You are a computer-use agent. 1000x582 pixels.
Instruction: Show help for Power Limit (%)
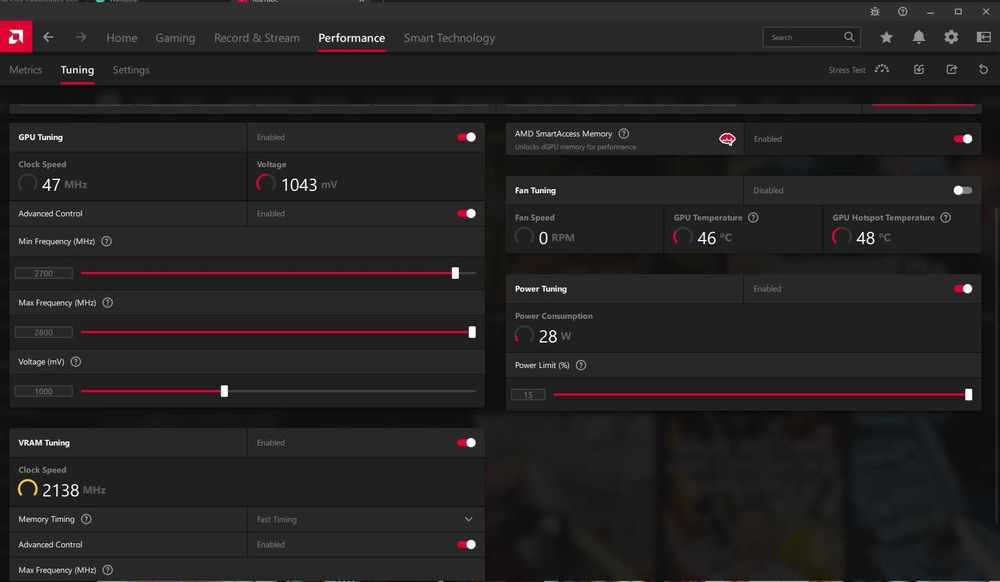point(580,366)
